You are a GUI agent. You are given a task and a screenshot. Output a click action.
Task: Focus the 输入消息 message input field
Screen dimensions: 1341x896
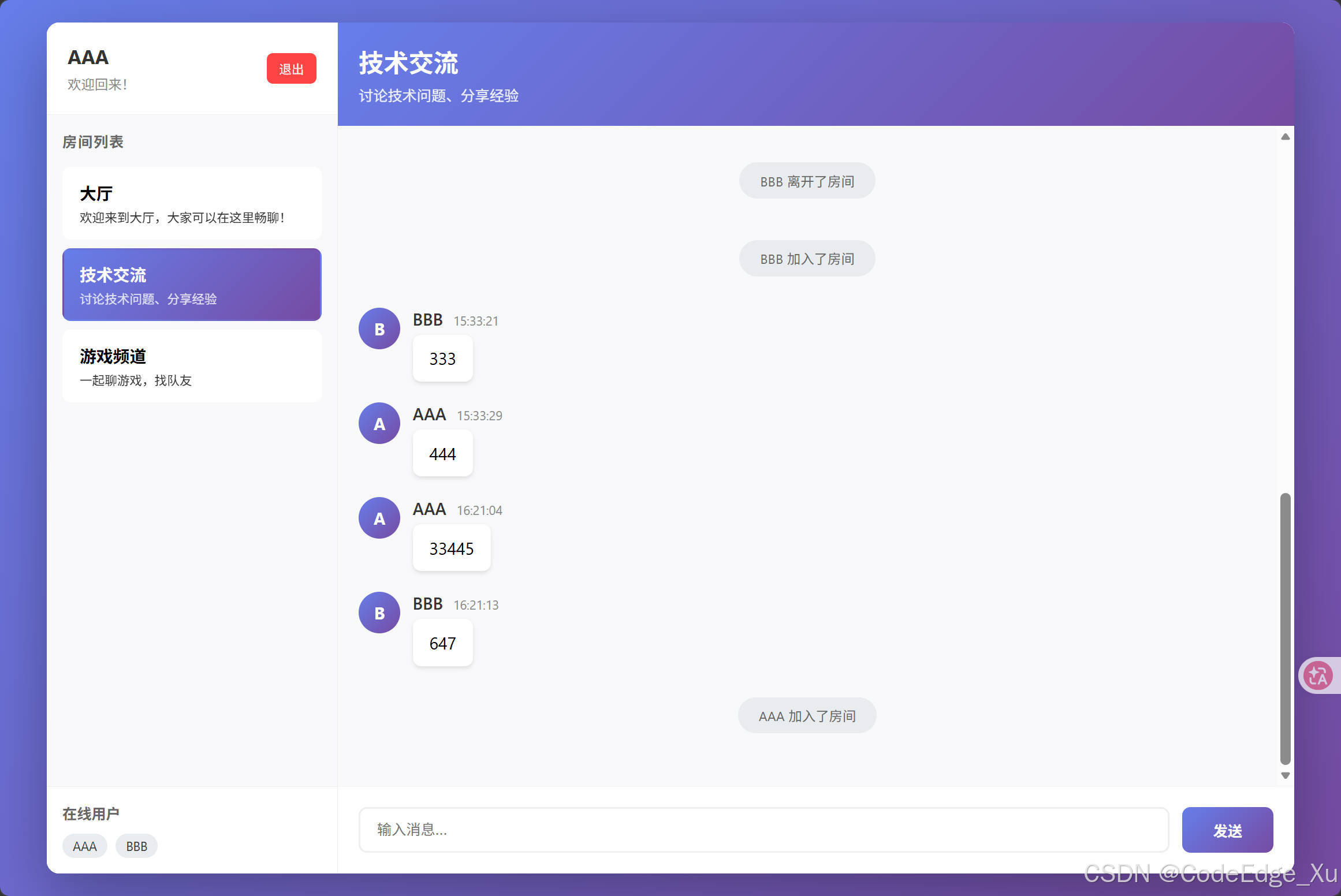(x=763, y=830)
